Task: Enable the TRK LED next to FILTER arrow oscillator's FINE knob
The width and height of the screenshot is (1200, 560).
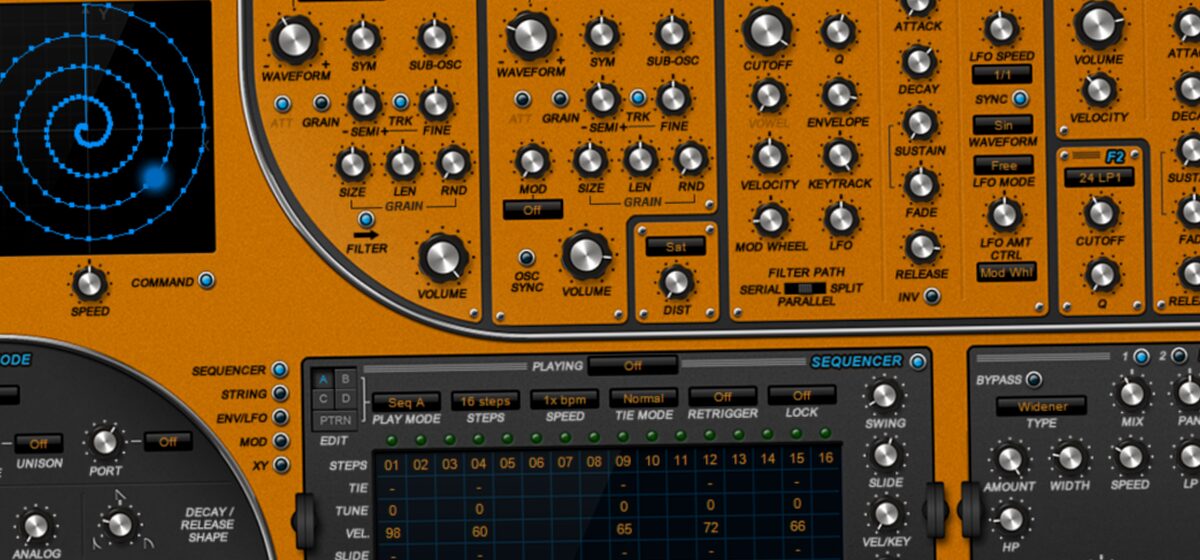Action: [400, 101]
